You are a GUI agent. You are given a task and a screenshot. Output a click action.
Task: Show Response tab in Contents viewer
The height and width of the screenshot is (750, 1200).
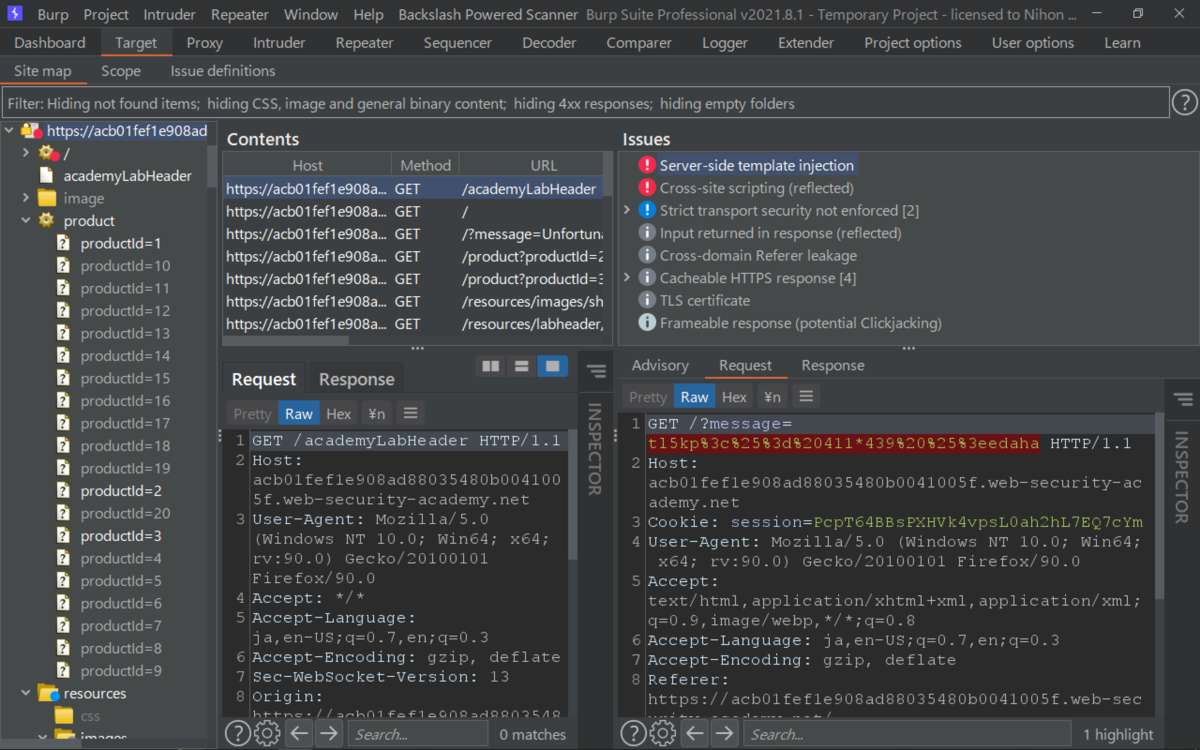357,379
